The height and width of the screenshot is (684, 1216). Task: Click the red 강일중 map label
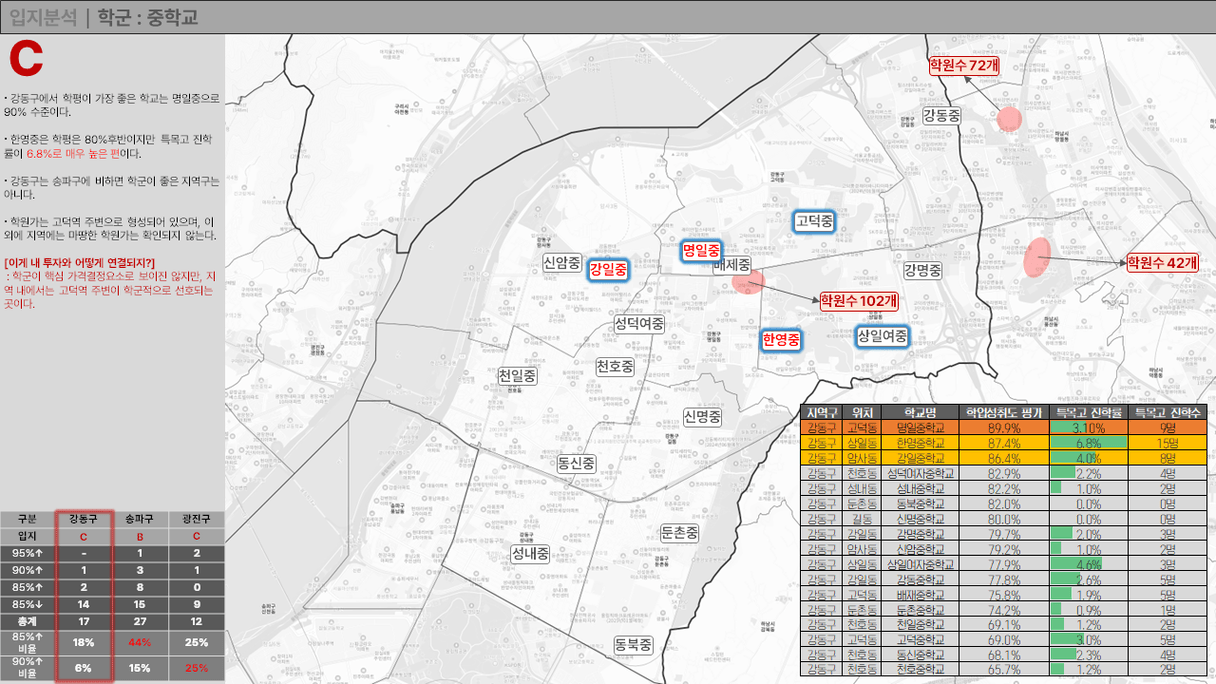(x=608, y=269)
